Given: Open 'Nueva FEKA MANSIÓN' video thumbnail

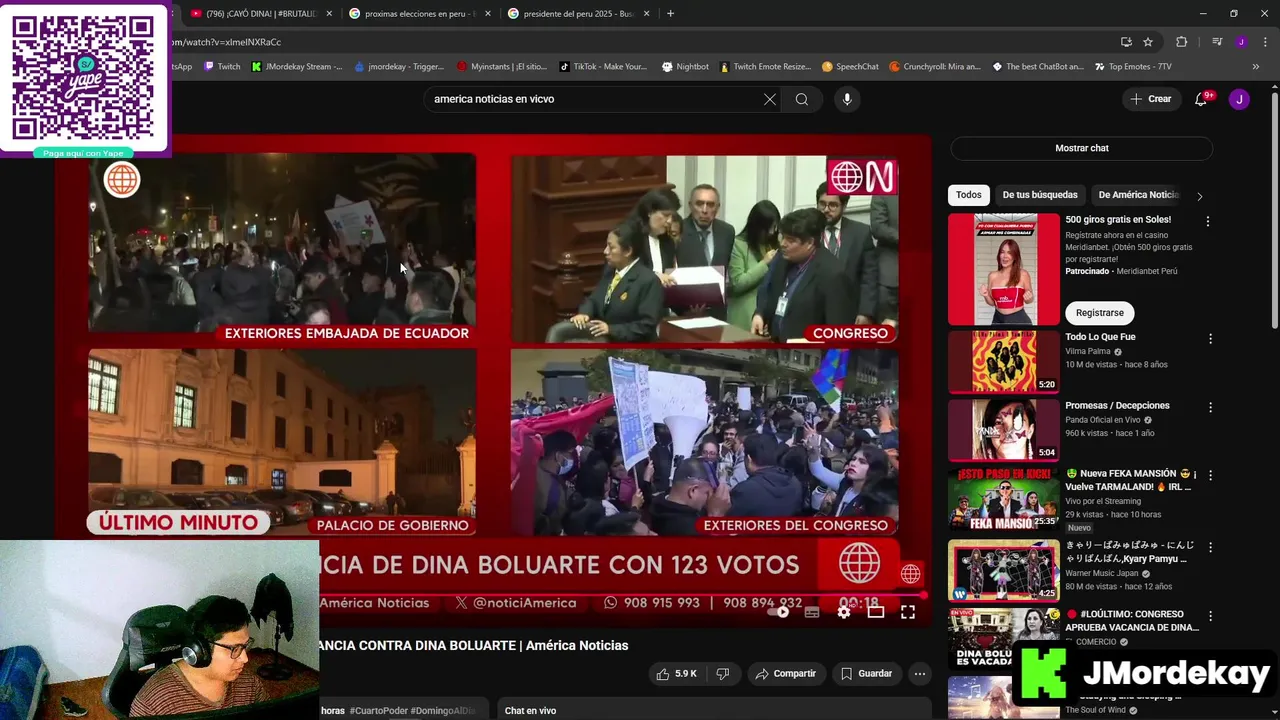Looking at the screenshot, I should tap(1003, 499).
